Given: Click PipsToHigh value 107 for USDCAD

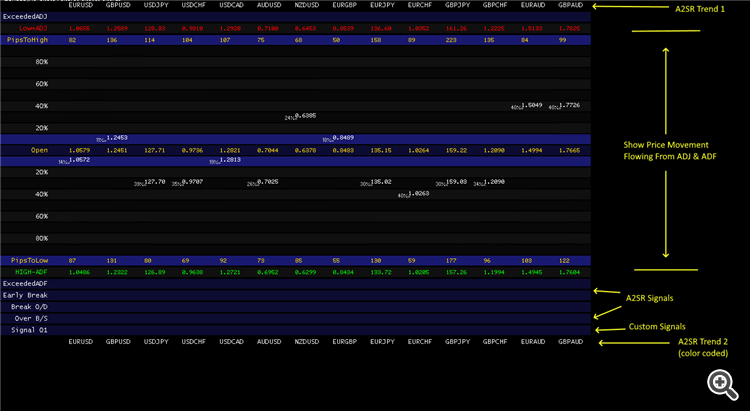Looking at the screenshot, I should (225, 40).
